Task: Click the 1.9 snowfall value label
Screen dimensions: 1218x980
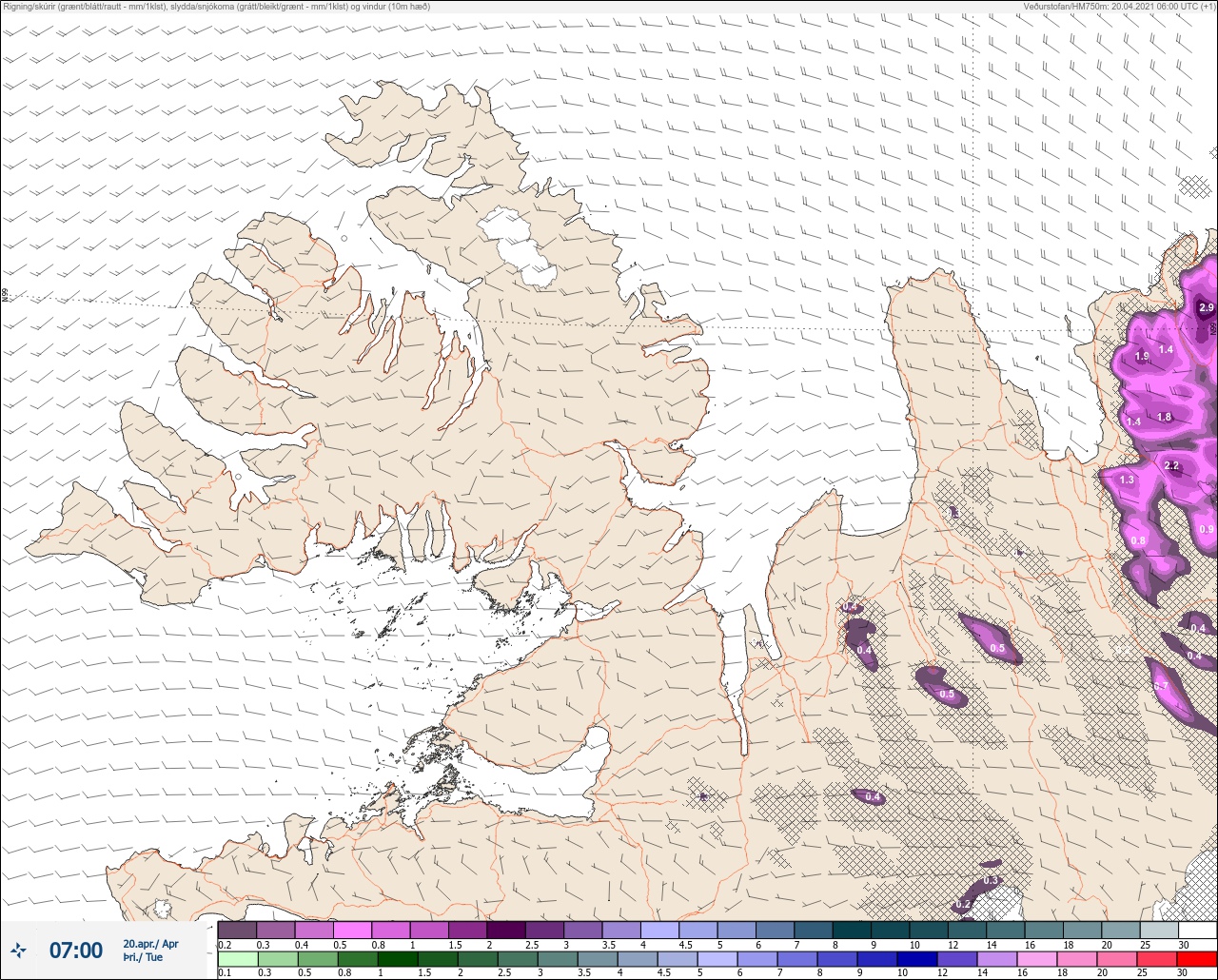Action: [1142, 357]
